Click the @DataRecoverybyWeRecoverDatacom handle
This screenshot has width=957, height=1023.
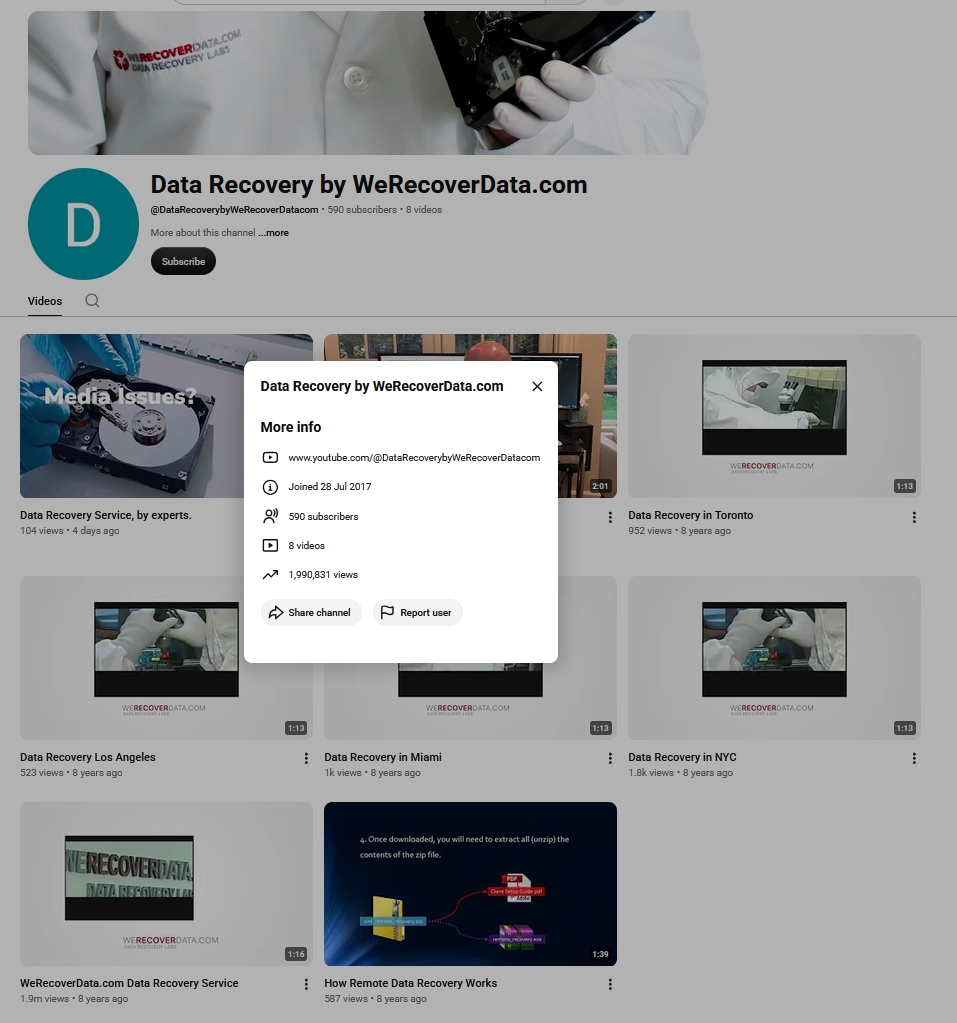234,210
